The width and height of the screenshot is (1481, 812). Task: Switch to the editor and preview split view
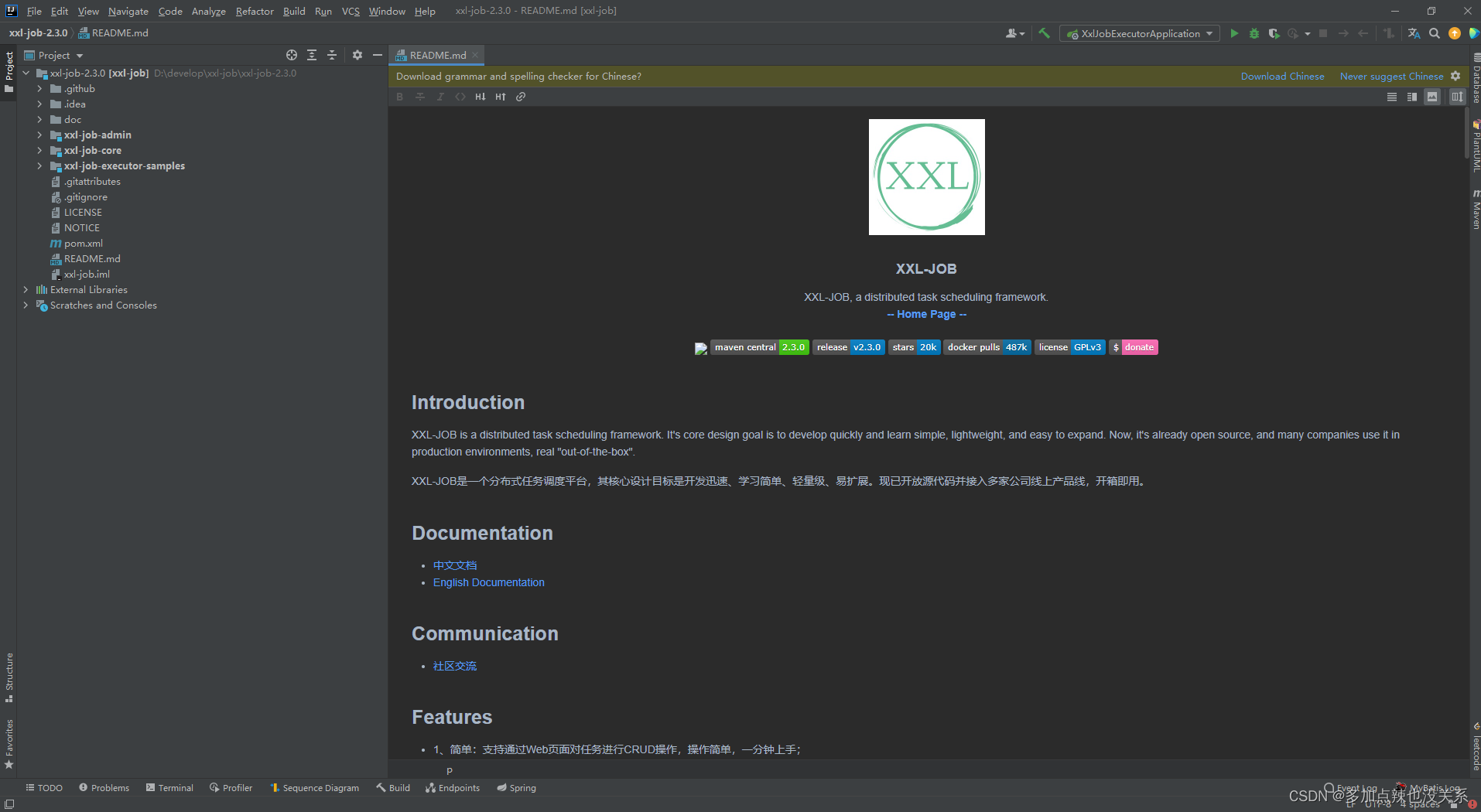coord(1412,97)
